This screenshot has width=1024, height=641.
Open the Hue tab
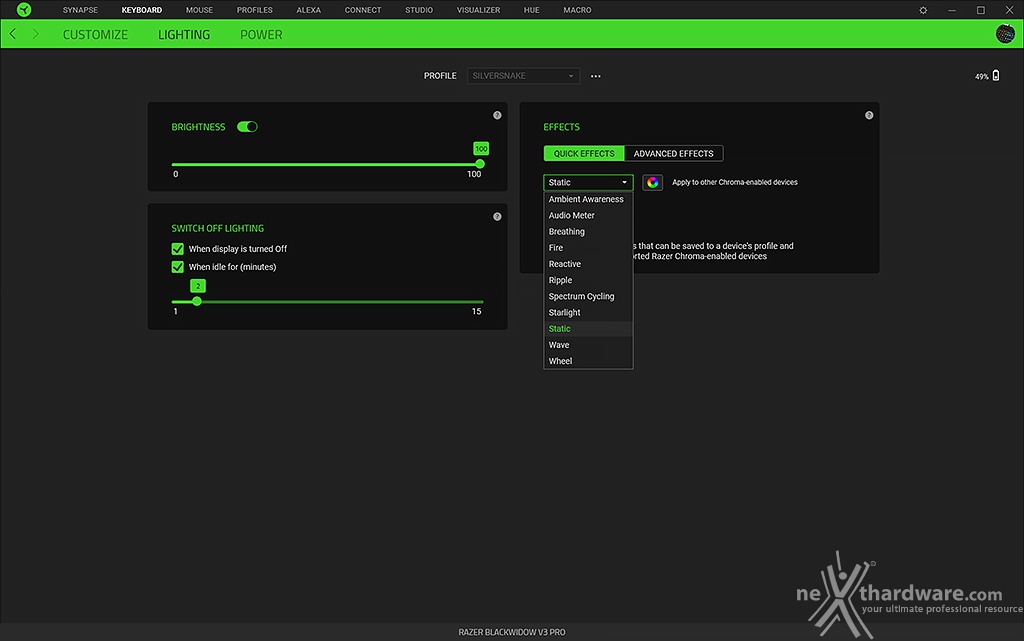point(532,10)
